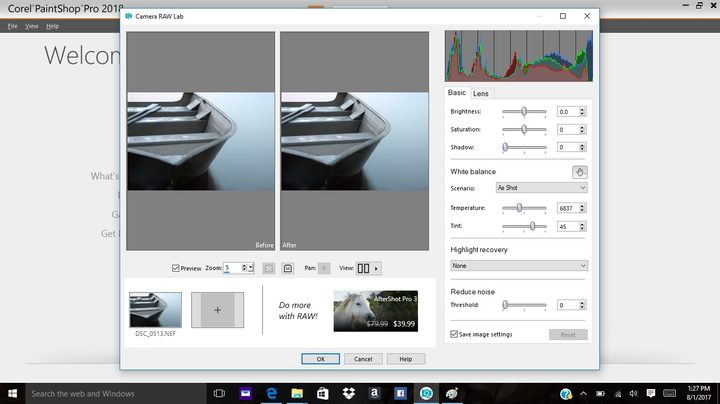Open the touch keyboard tray icon
This screenshot has width=720, height=404.
[x=669, y=393]
